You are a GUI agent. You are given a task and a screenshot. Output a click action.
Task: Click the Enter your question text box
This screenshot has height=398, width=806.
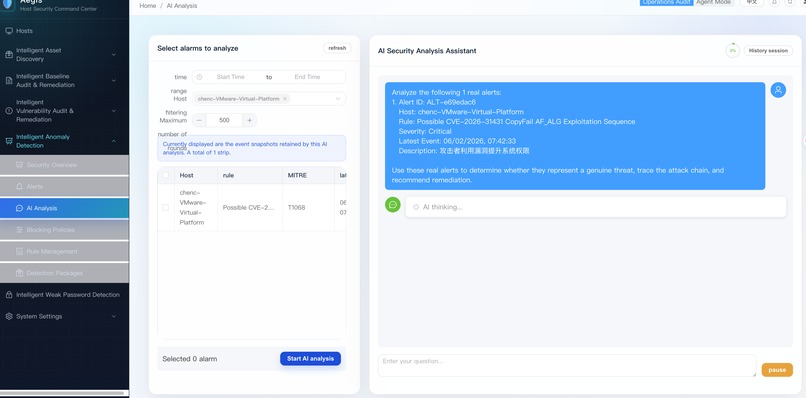[x=567, y=366]
